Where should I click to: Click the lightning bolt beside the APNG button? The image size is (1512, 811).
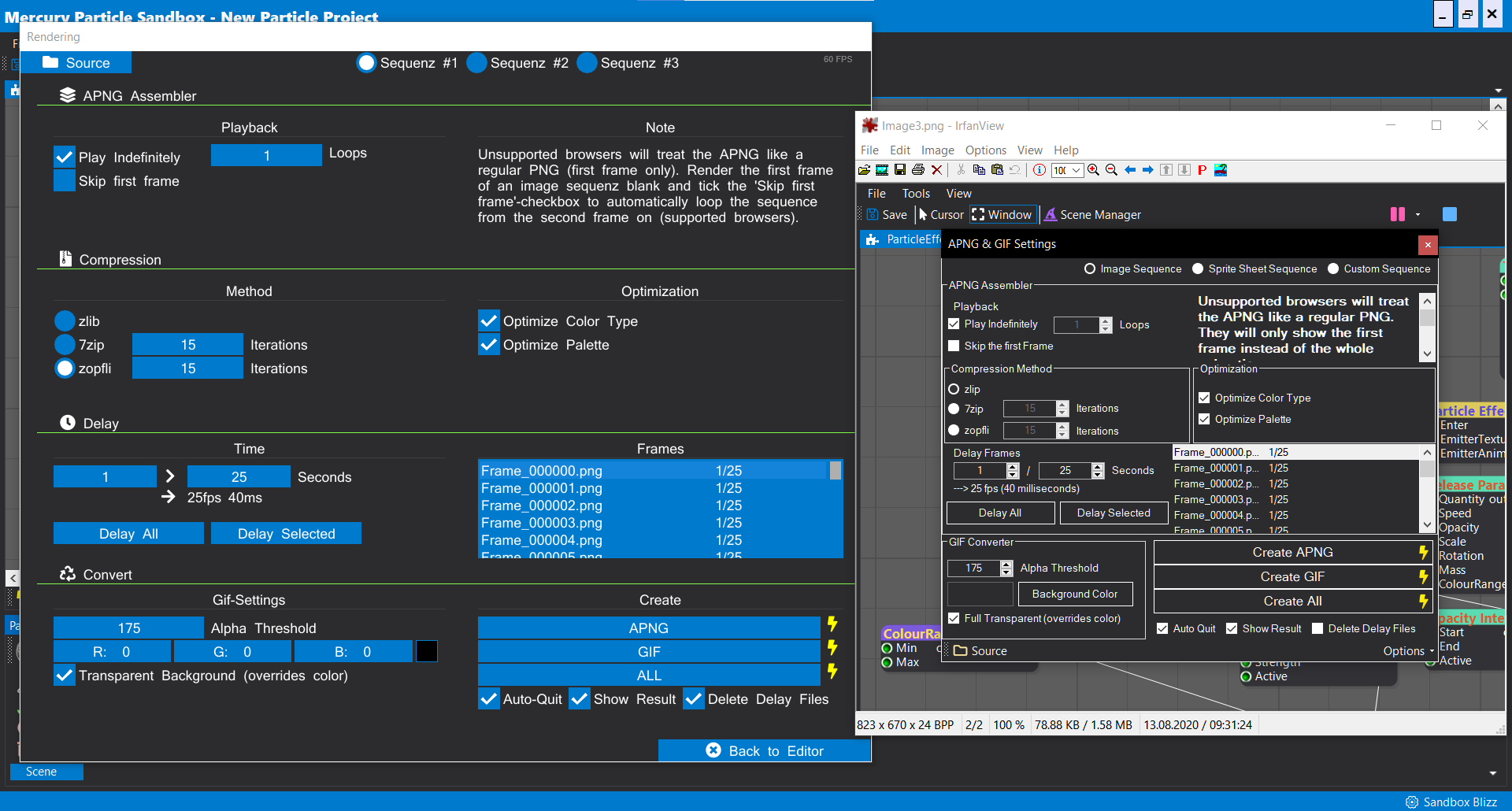(x=832, y=624)
